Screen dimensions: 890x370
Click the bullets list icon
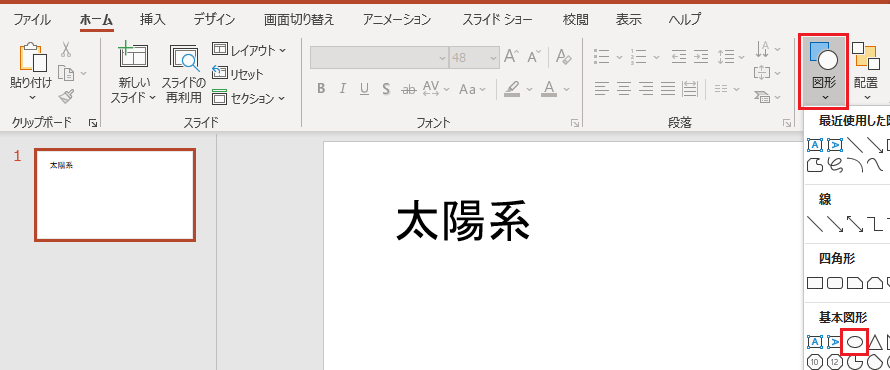click(x=602, y=57)
